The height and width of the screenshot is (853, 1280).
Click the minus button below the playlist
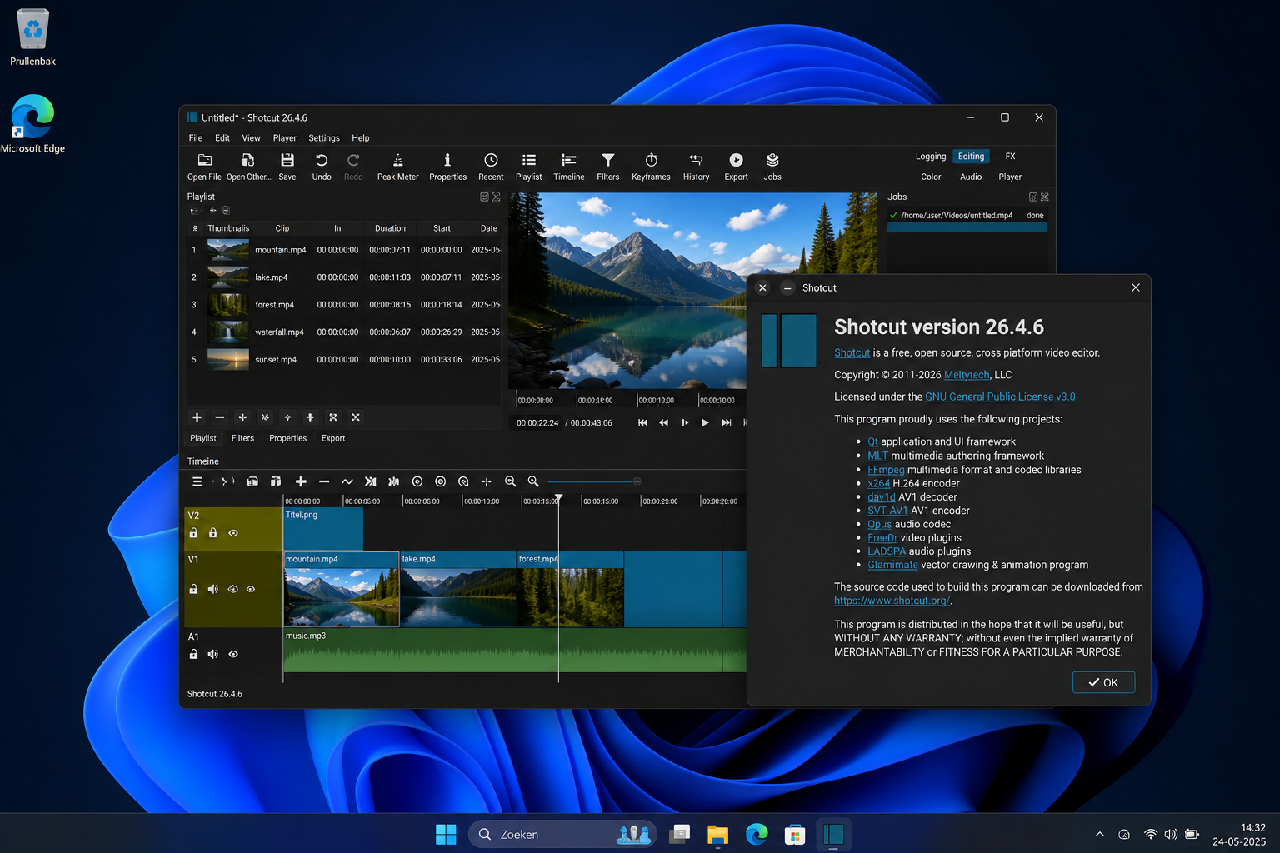[x=220, y=417]
